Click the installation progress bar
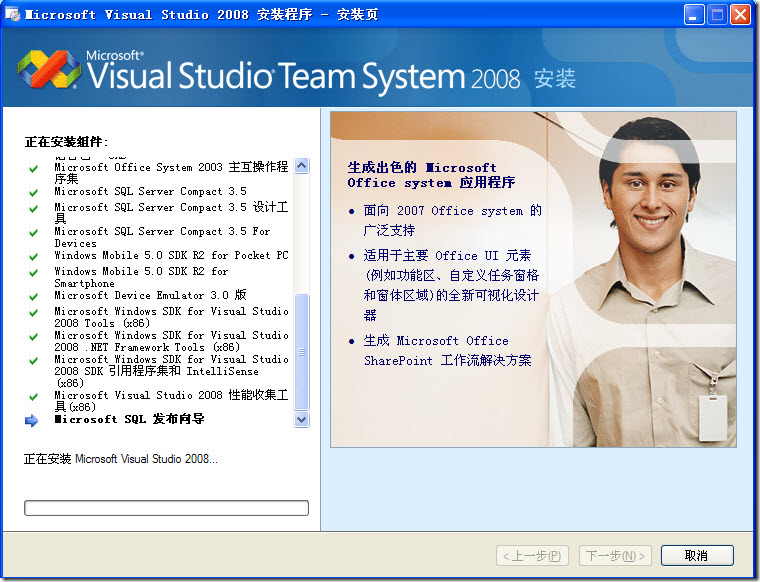 pyautogui.click(x=166, y=508)
